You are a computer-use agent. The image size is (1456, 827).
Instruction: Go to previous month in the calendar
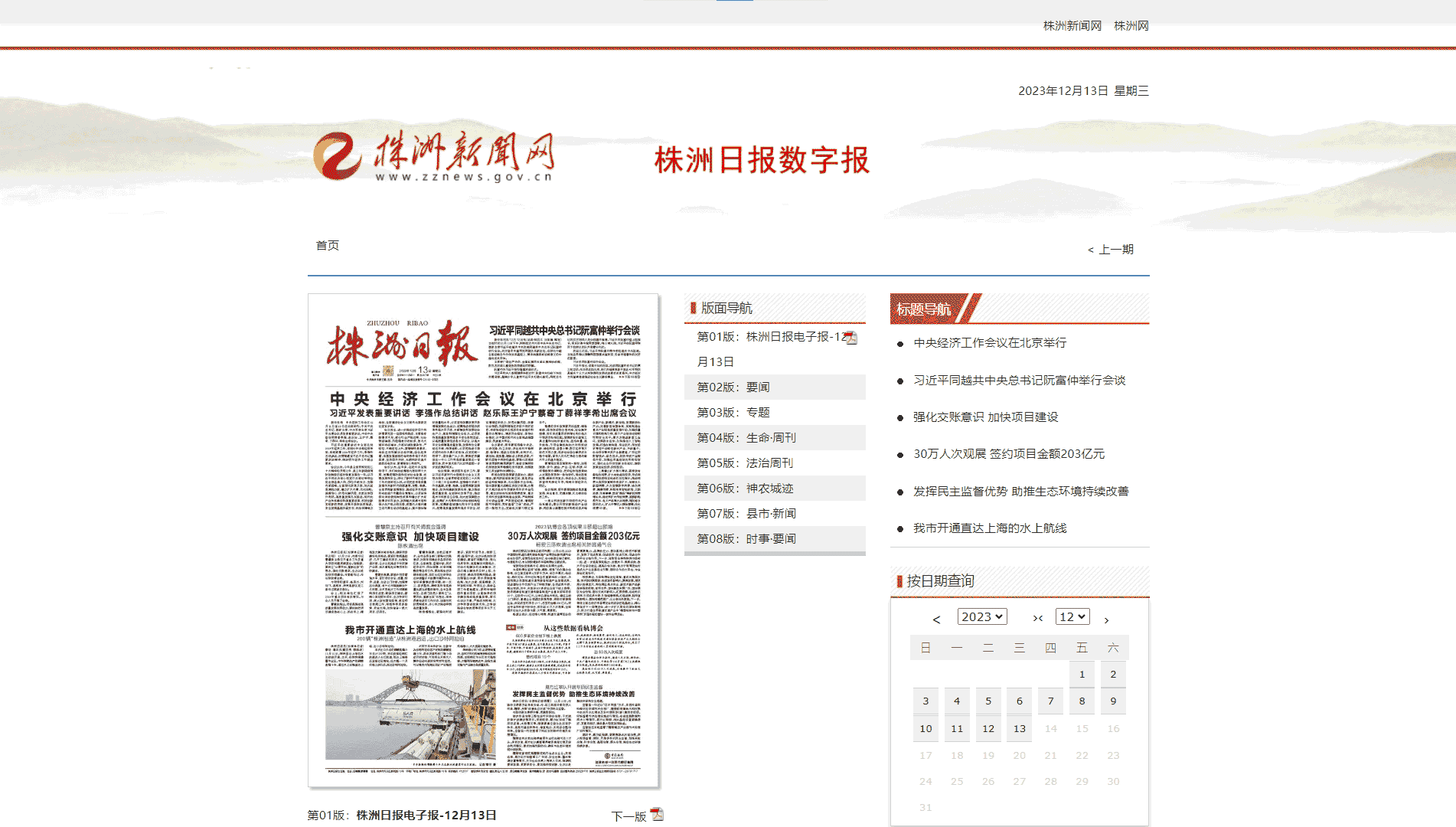click(936, 619)
